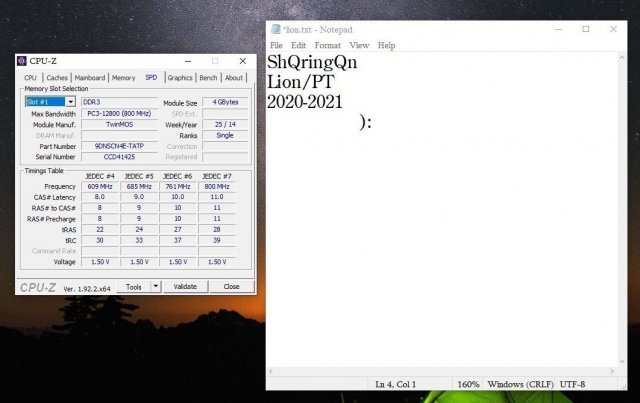Open the Bench tab

pyautogui.click(x=208, y=77)
